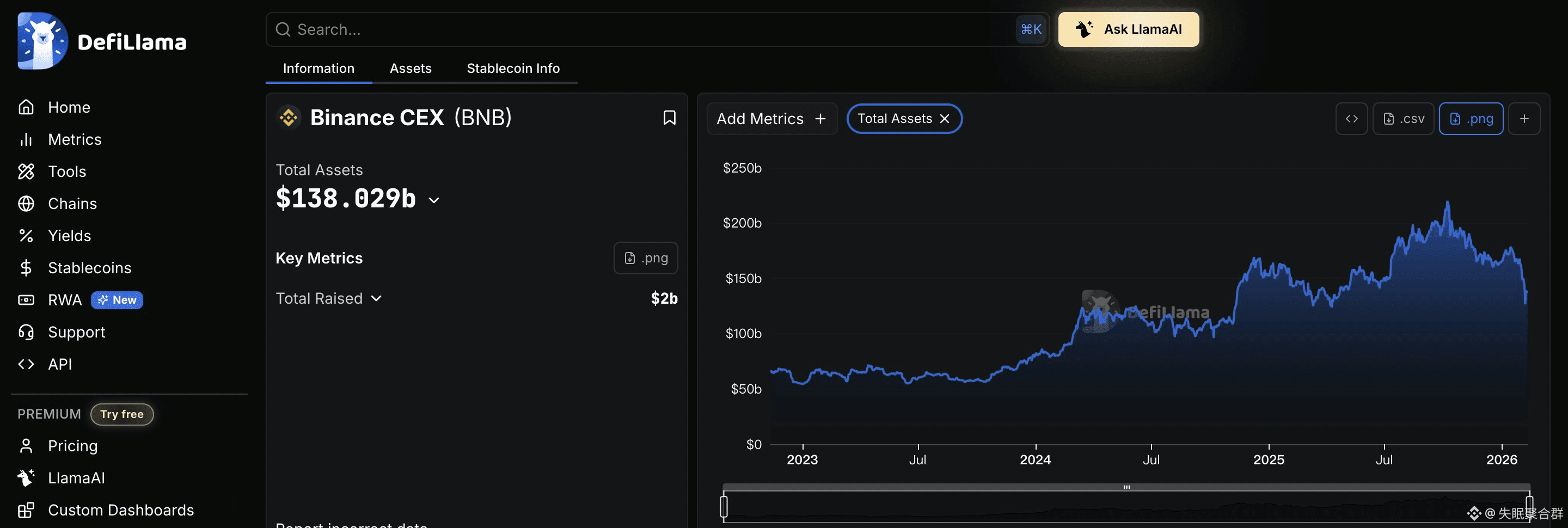This screenshot has width=1568, height=528.
Task: Click the 2026 x-axis label
Action: (x=1502, y=460)
